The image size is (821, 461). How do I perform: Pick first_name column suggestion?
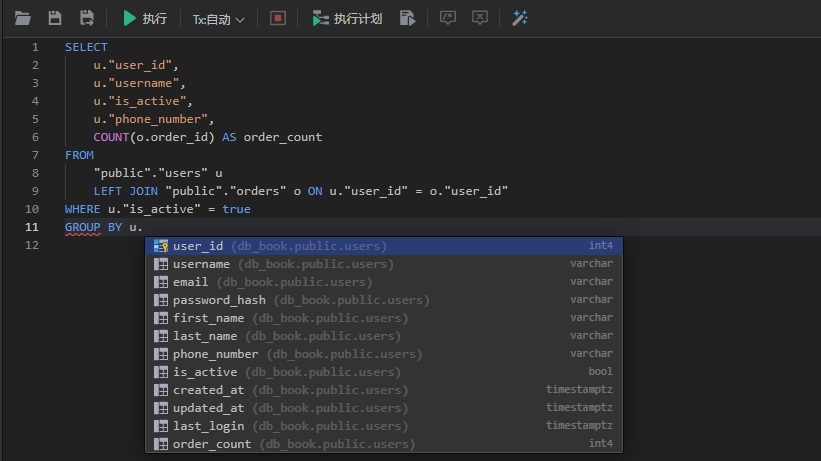(384, 318)
